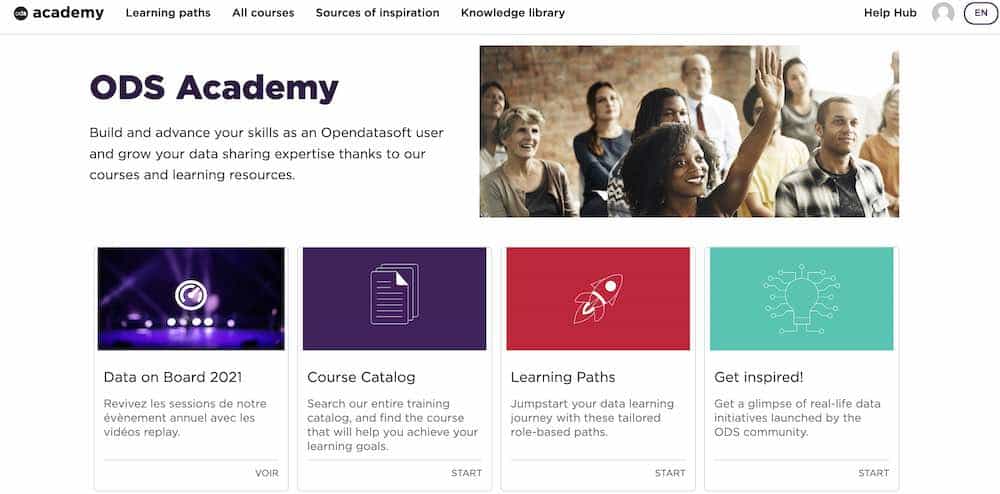Open the Knowledge library
This screenshot has height=494, width=1000.
click(512, 13)
